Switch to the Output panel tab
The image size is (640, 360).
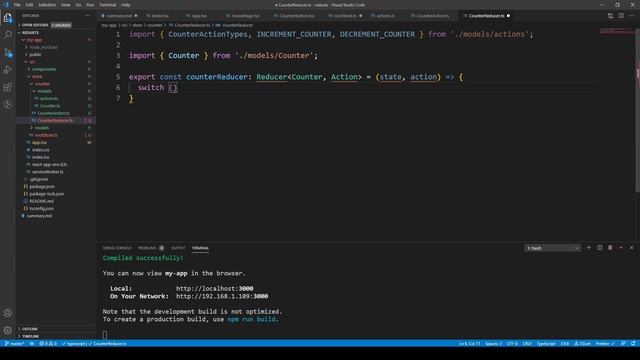point(178,248)
